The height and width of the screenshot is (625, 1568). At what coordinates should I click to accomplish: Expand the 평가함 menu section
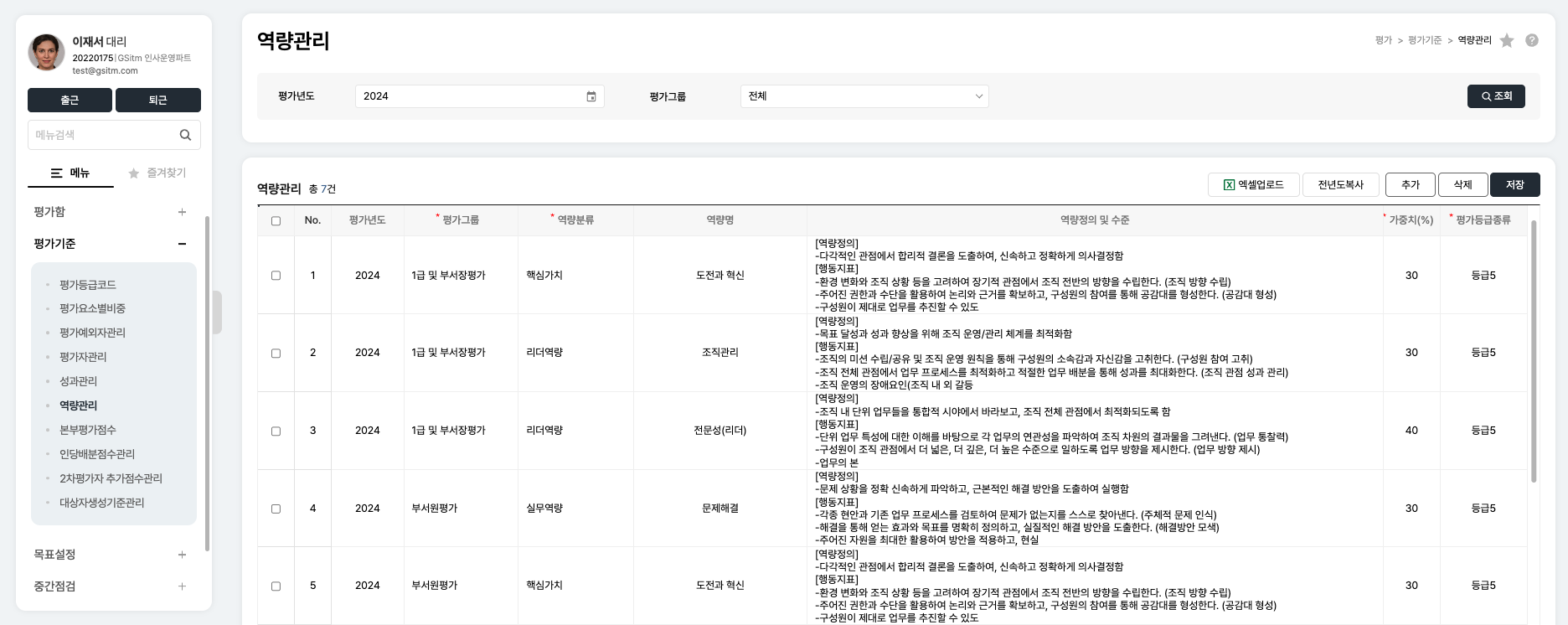[182, 212]
